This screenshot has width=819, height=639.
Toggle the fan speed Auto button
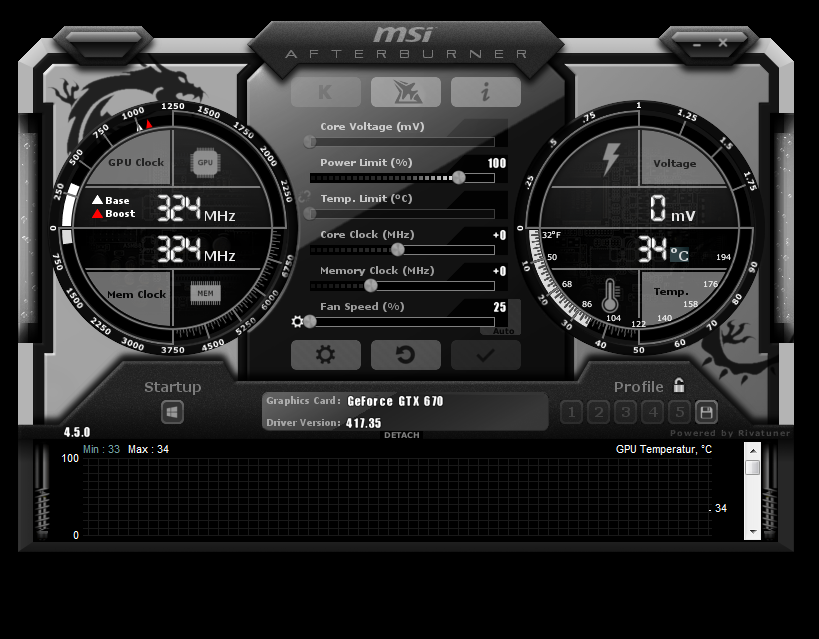point(504,331)
